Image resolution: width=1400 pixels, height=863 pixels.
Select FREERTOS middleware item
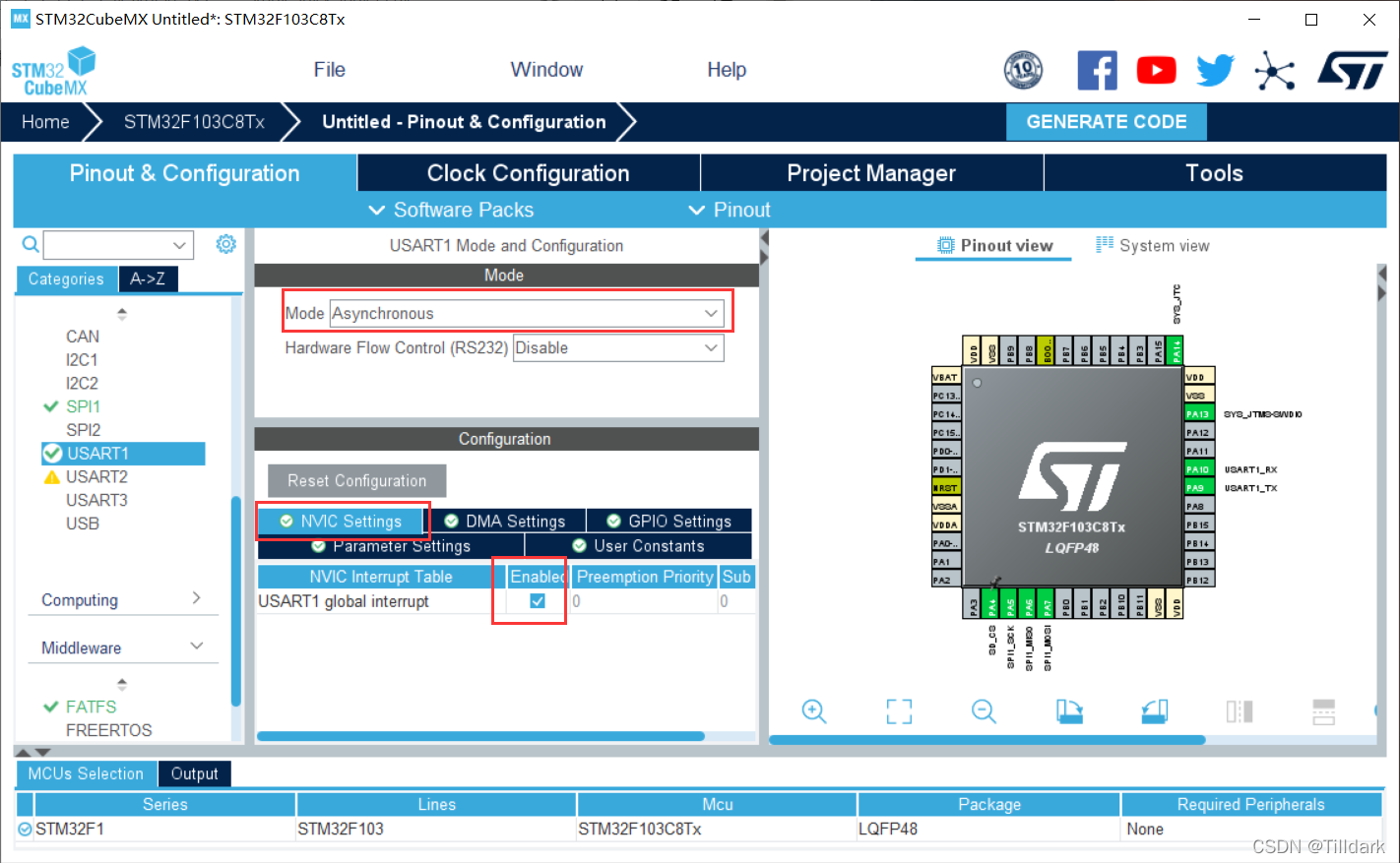(x=108, y=730)
